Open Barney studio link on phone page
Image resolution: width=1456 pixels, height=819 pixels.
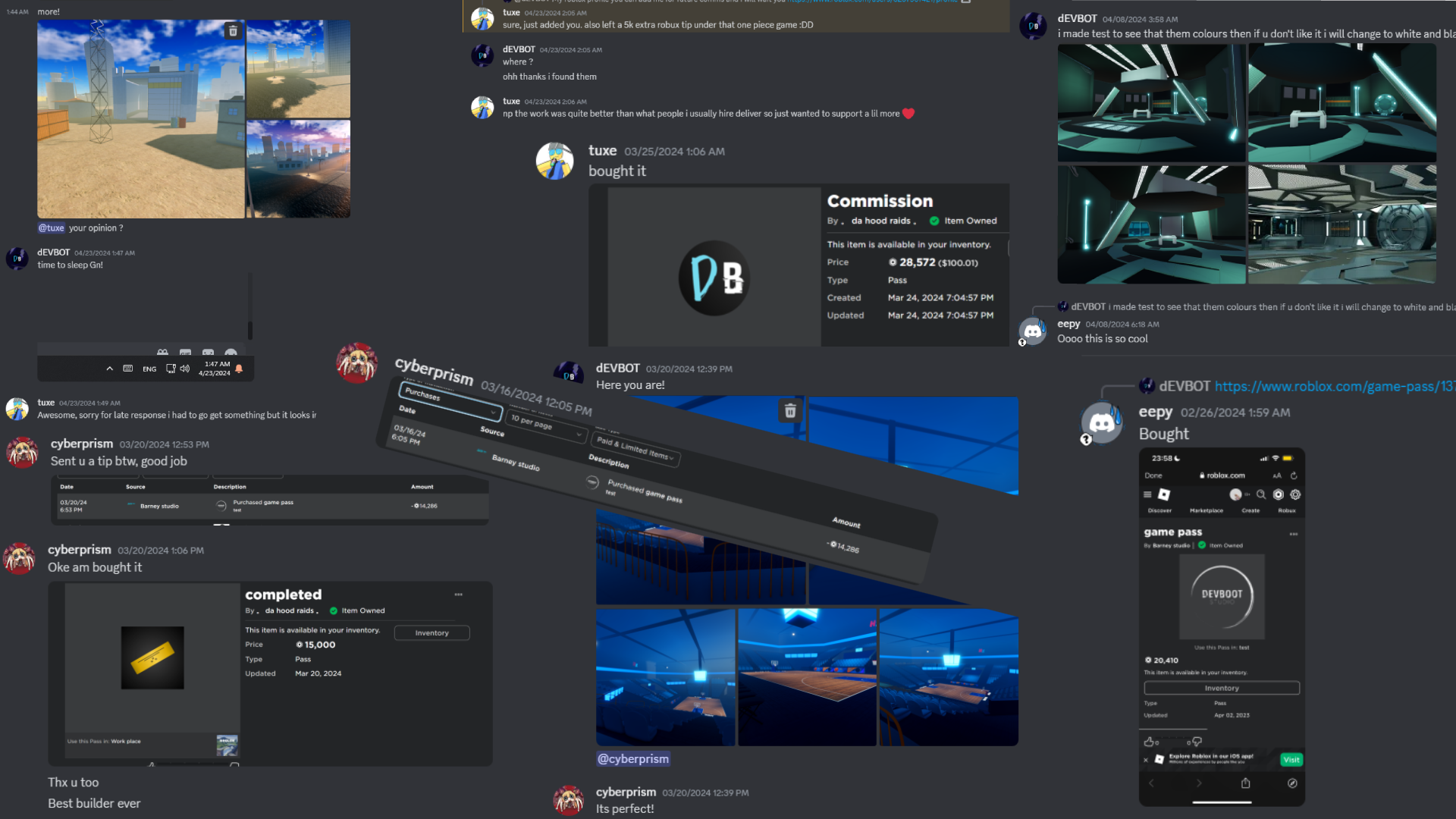tap(1172, 546)
